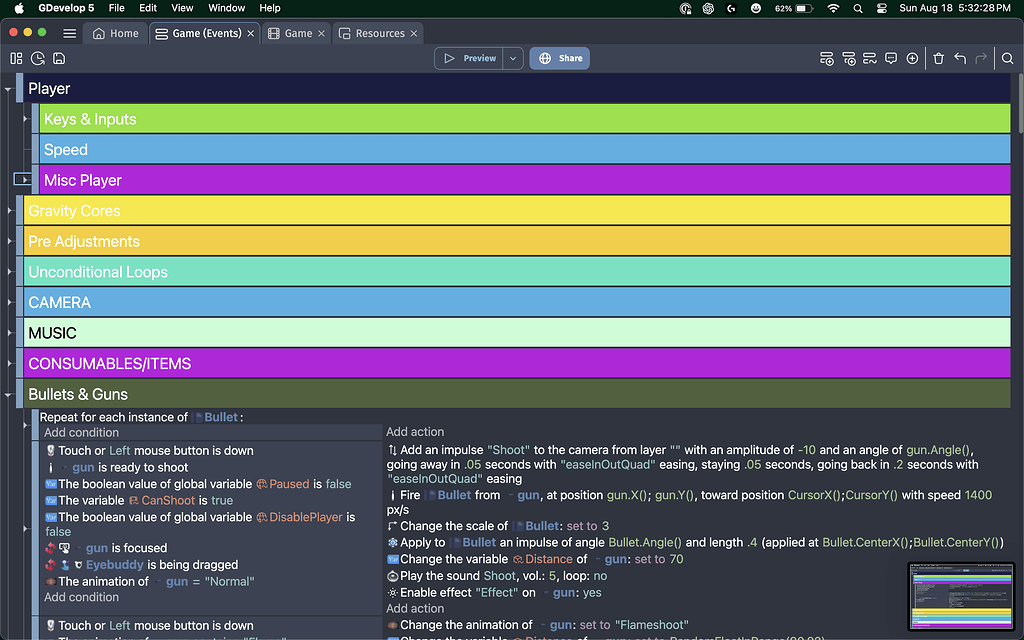
Task: Open the Edit menu in the menu bar
Action: [x=147, y=8]
